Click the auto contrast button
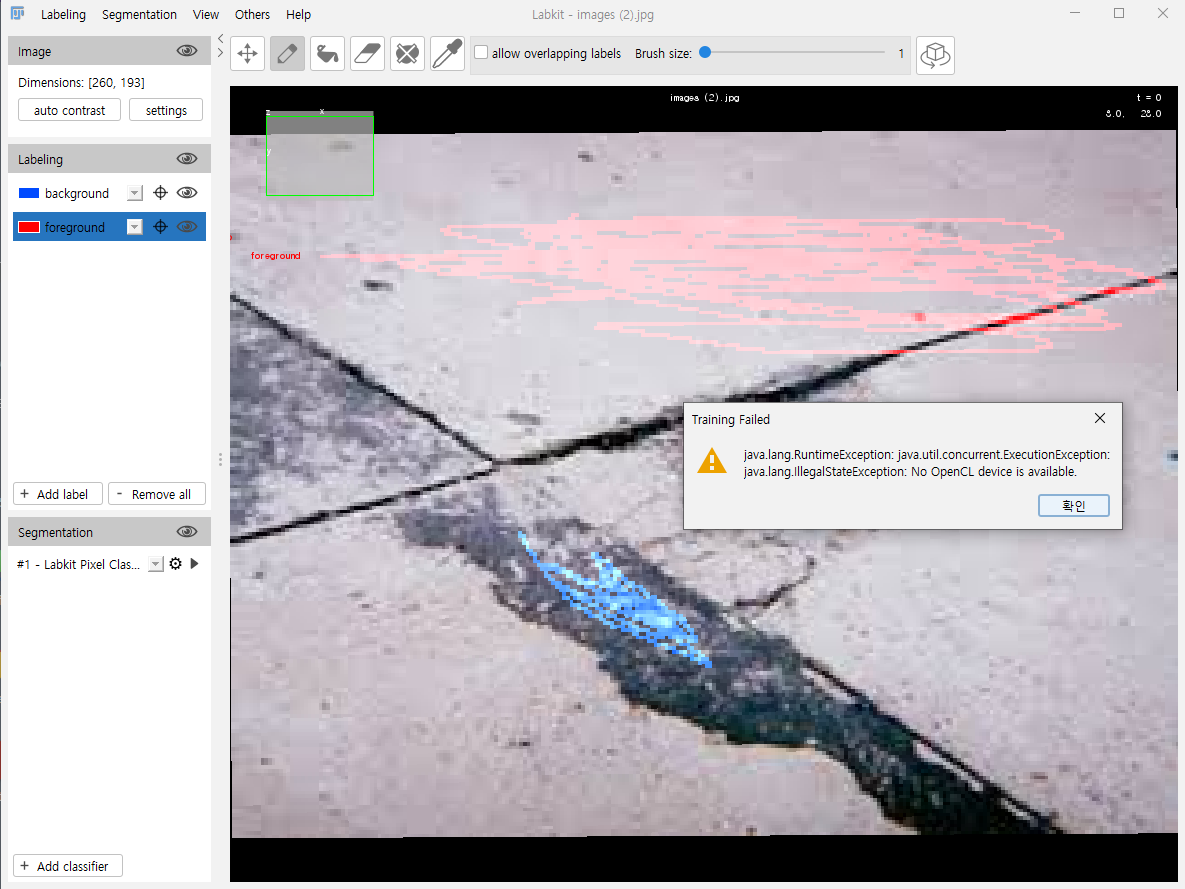The image size is (1185, 889). (69, 109)
